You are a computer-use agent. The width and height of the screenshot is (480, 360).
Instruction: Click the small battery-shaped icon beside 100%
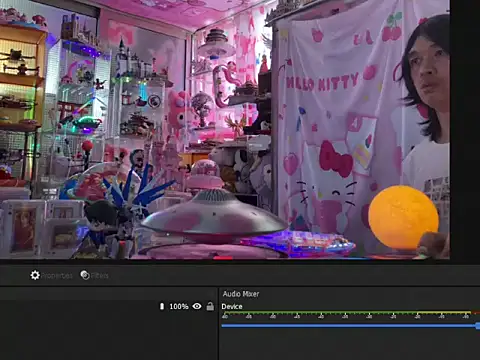pos(162,306)
